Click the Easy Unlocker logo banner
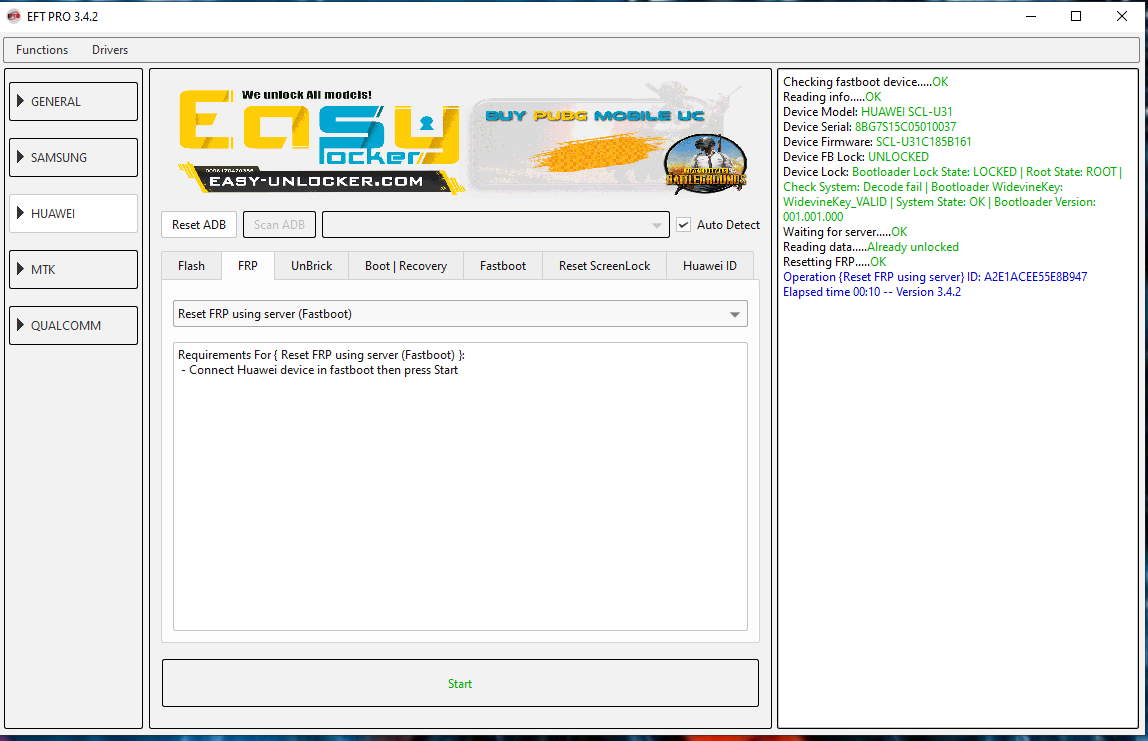This screenshot has height=741, width=1148. tap(321, 141)
